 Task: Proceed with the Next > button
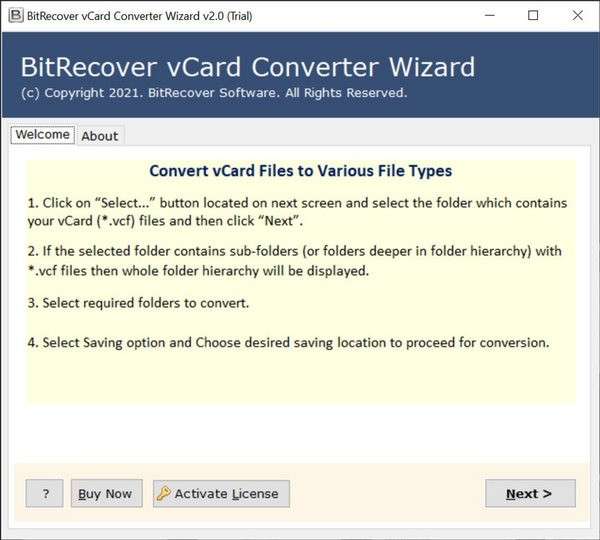tap(530, 493)
